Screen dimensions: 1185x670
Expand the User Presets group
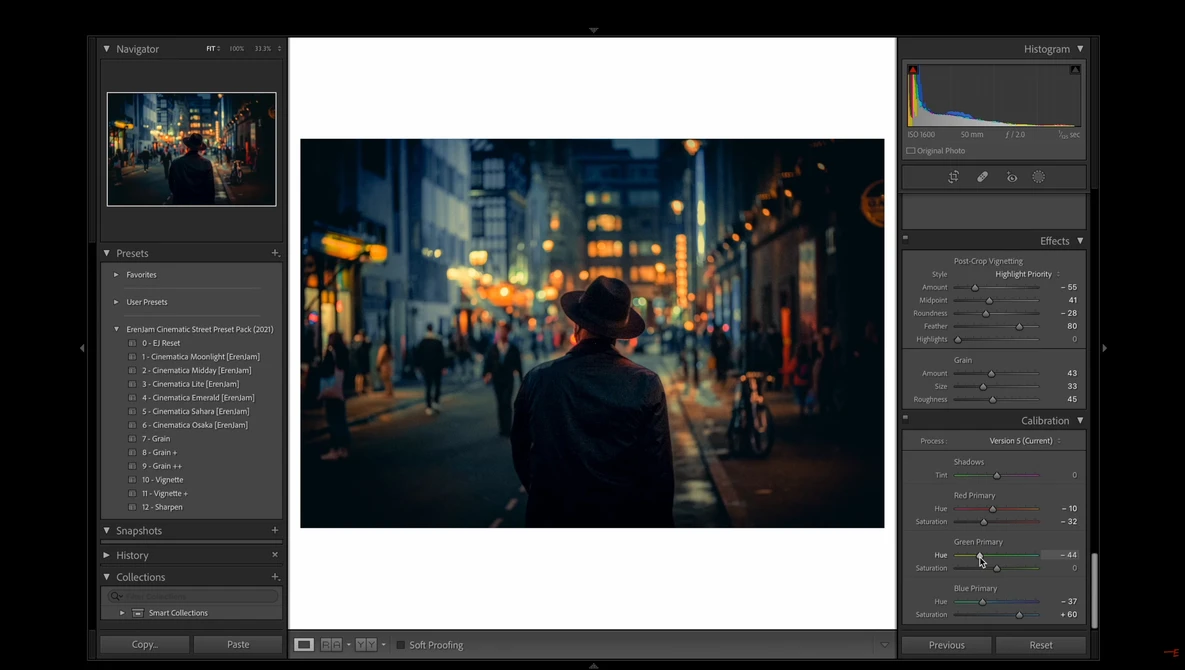point(116,302)
